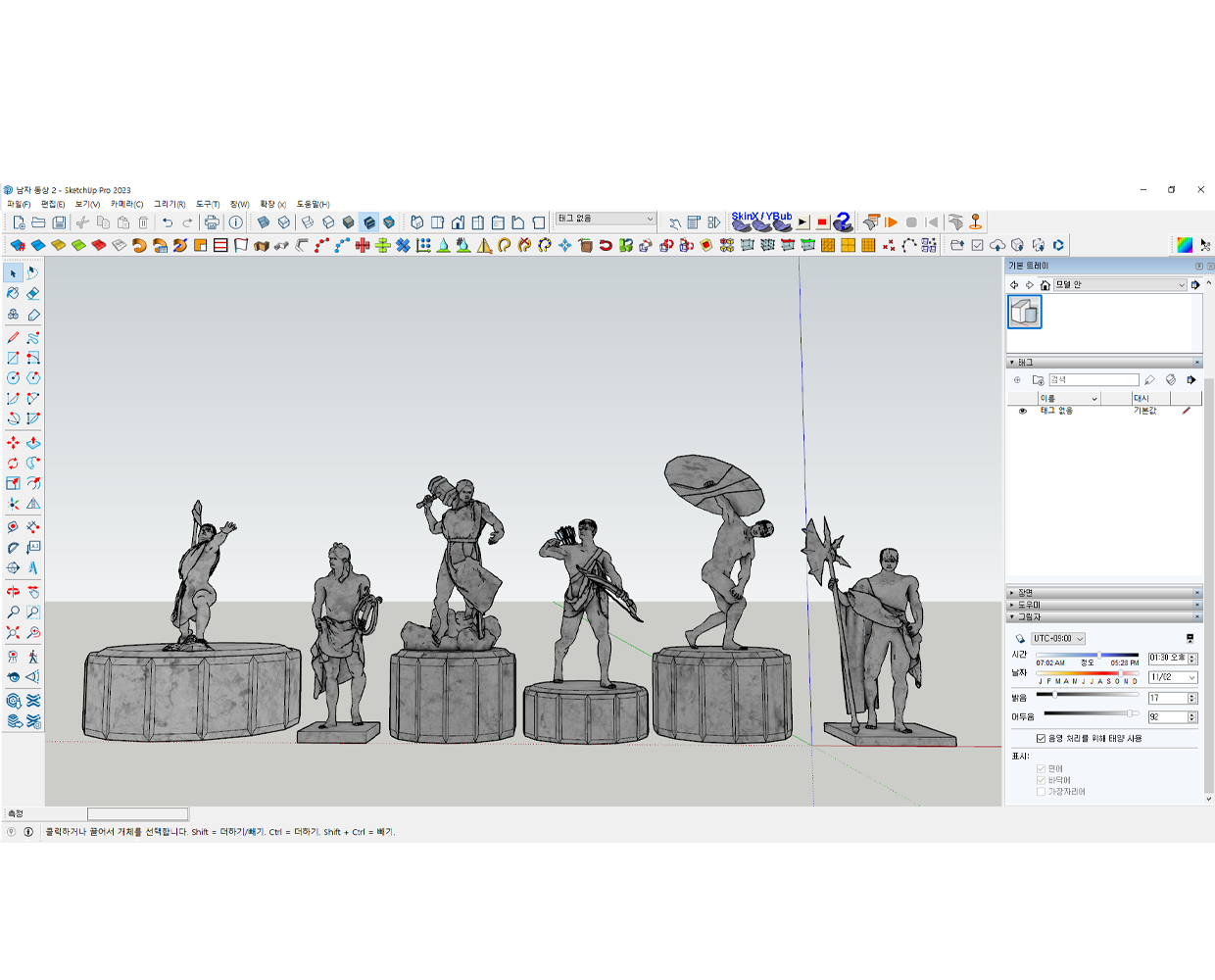Select the arrow Select tool
Screen dimensions: 1215x980
[13, 272]
